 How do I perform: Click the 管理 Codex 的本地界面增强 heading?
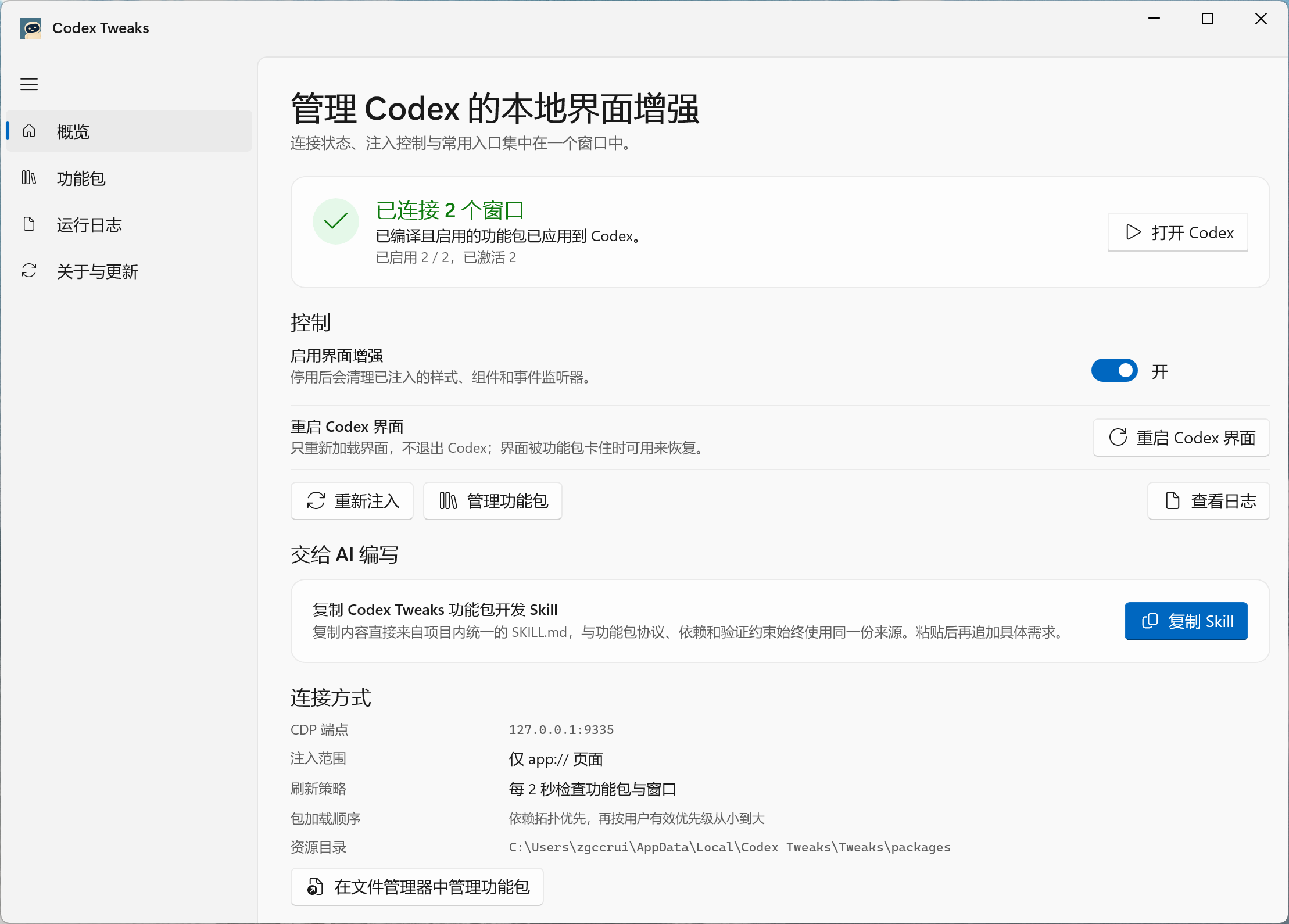click(495, 109)
